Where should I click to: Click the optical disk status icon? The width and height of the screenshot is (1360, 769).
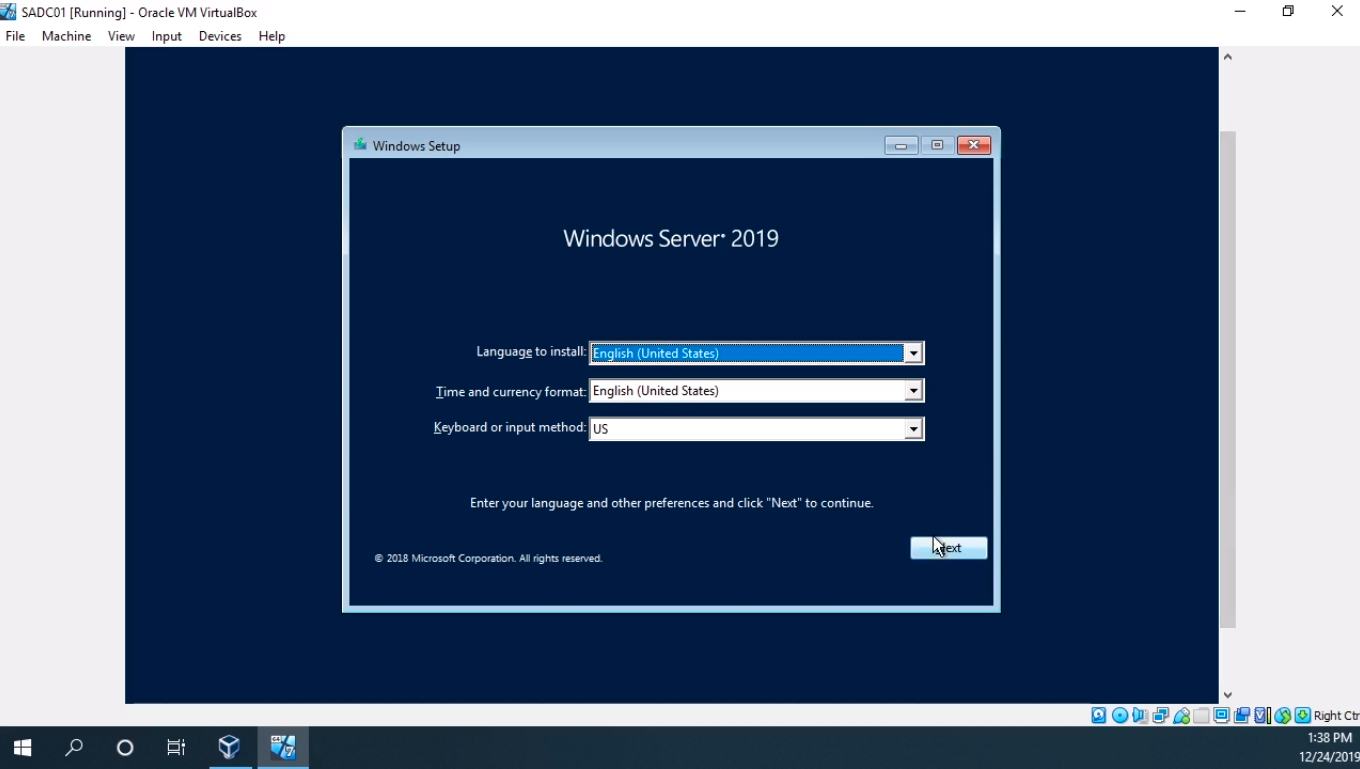[1120, 715]
